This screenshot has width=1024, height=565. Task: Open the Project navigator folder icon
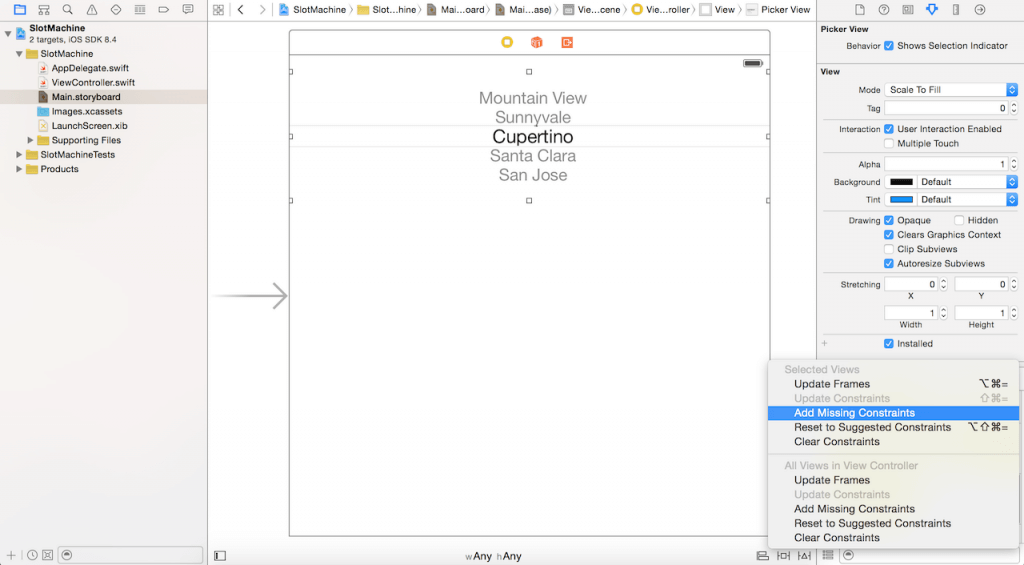click(20, 10)
